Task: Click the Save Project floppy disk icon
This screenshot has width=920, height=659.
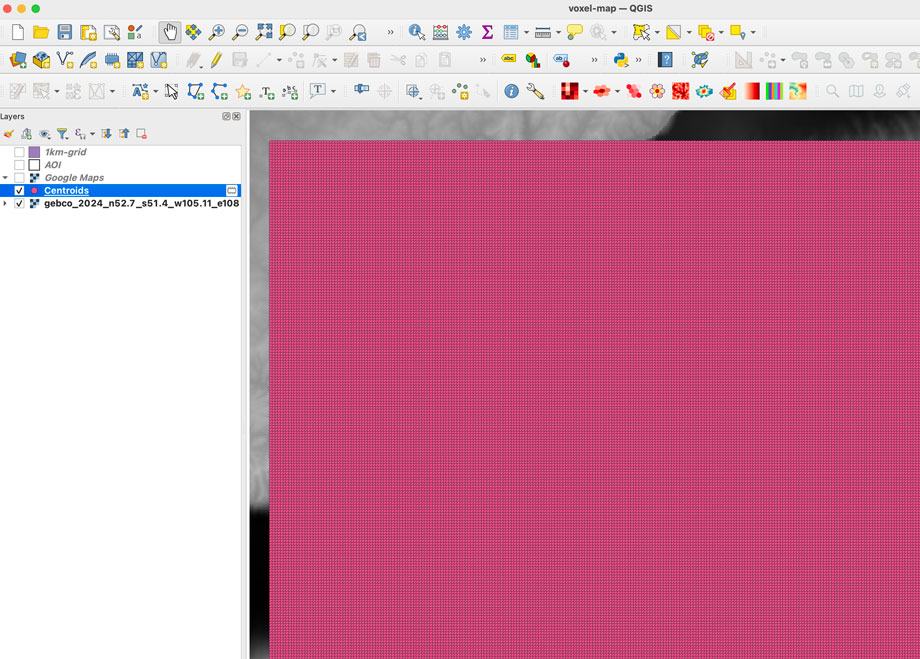Action: [65, 33]
